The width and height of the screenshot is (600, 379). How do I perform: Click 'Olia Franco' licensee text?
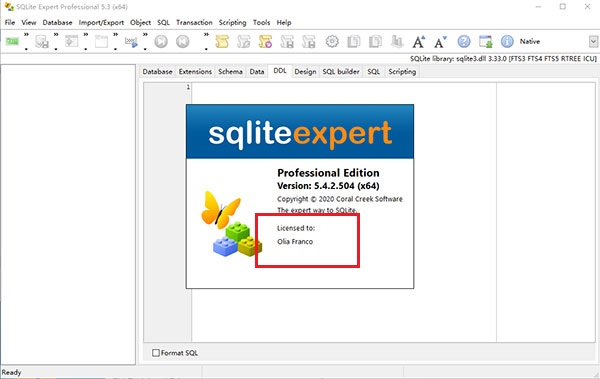pos(295,242)
